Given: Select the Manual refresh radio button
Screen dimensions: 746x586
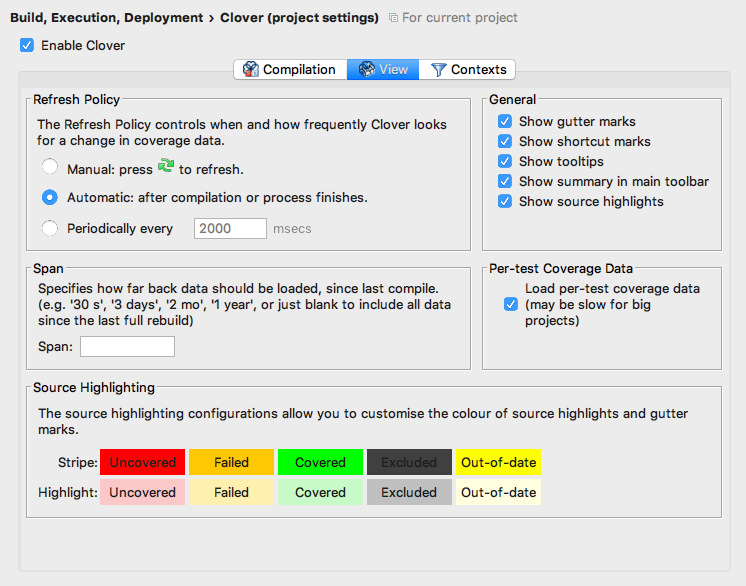Looking at the screenshot, I should [x=50, y=168].
